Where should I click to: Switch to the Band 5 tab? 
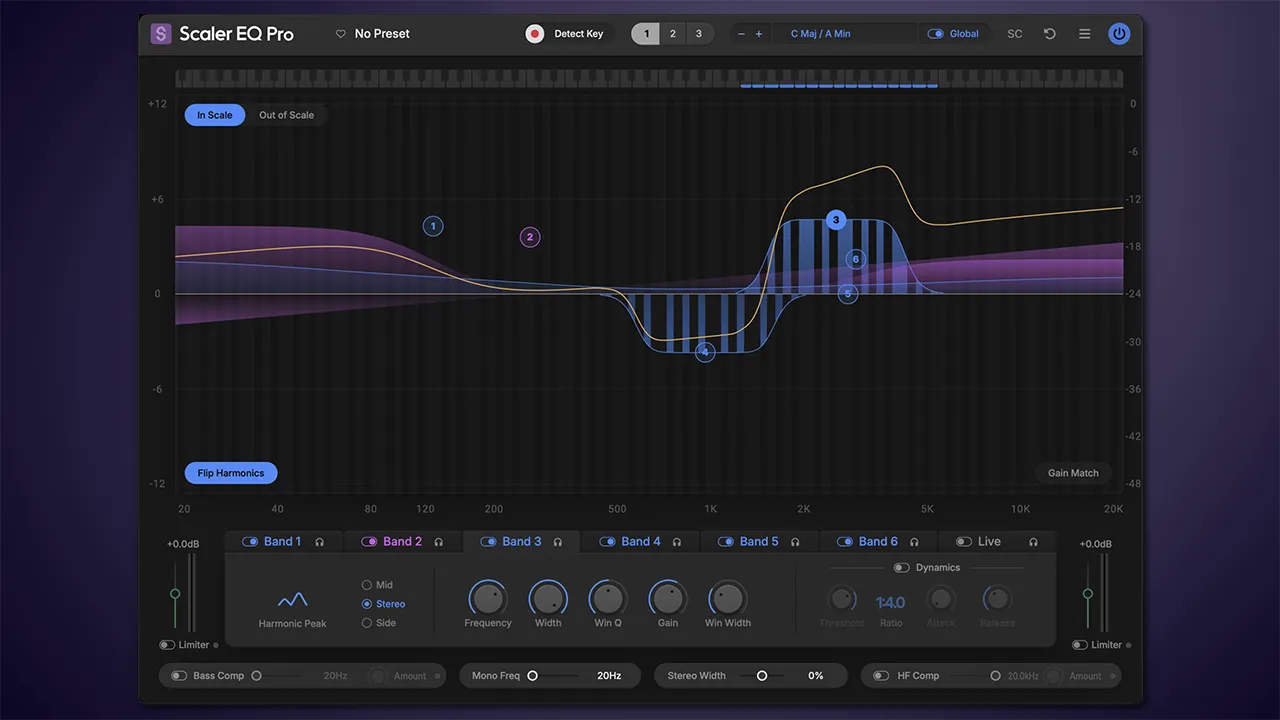[759, 542]
